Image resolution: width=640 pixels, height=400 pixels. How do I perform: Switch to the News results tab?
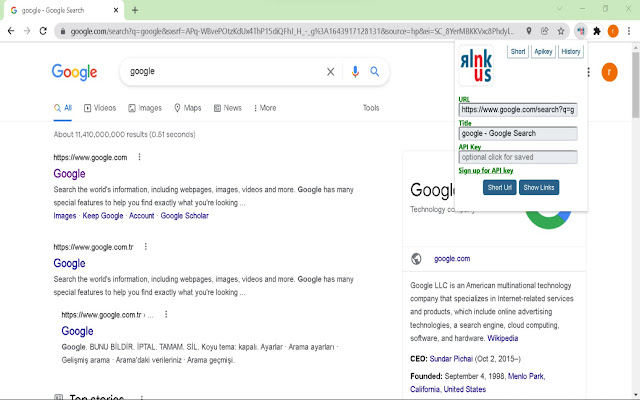coord(228,108)
